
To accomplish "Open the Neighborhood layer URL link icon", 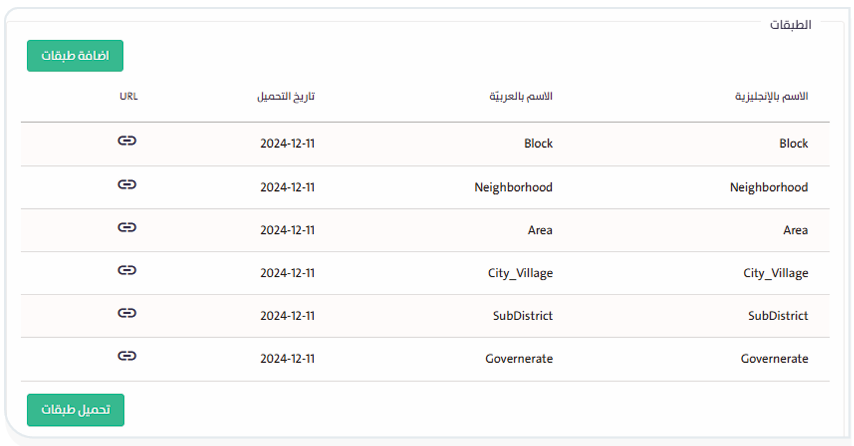I will click(x=127, y=184).
